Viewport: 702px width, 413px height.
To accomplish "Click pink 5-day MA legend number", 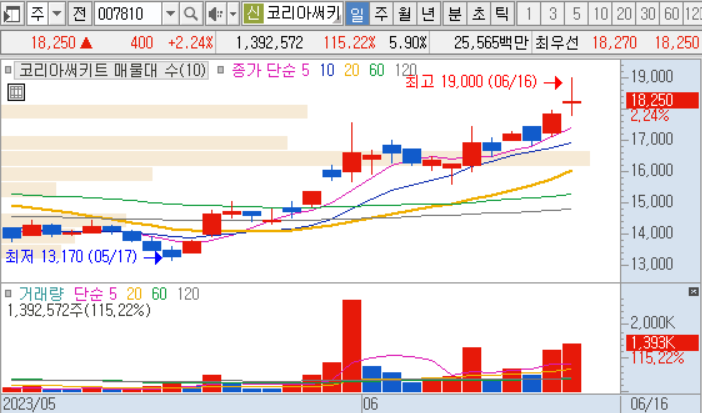I will point(305,70).
